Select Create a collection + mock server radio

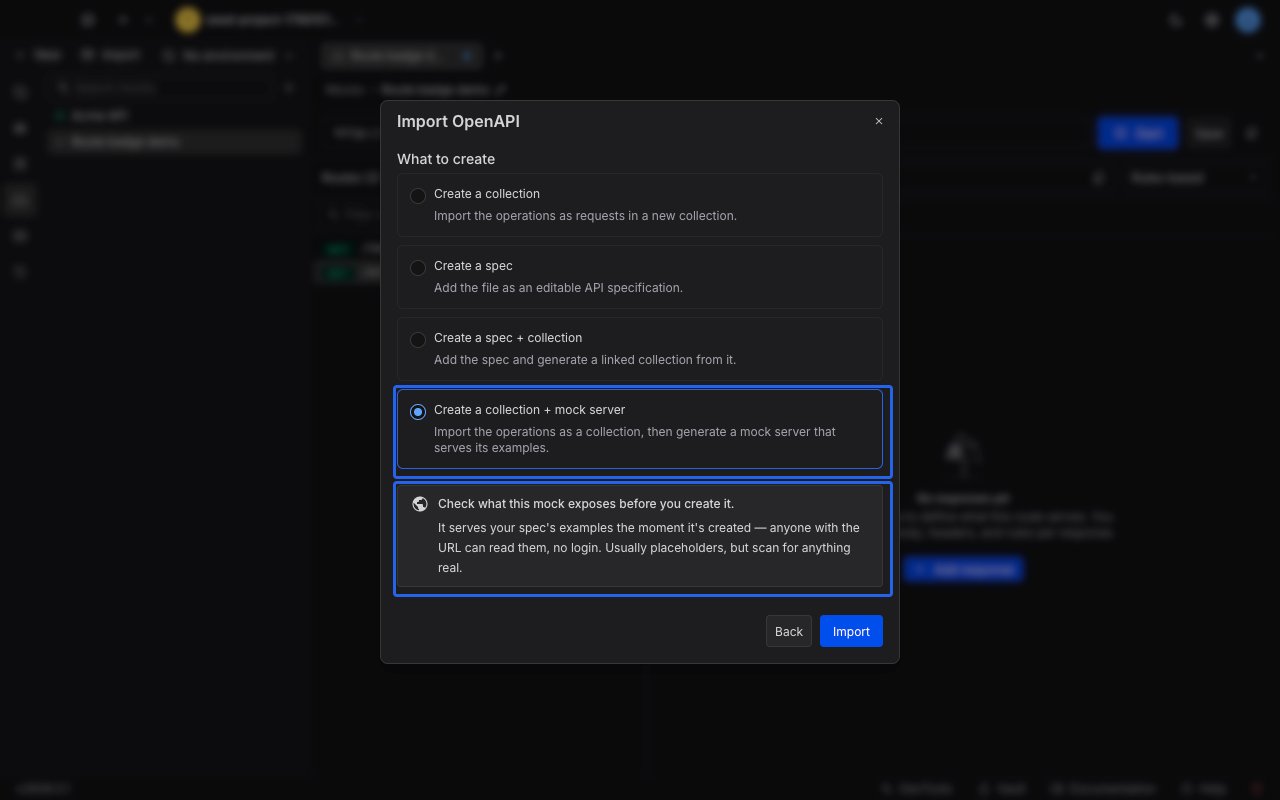pyautogui.click(x=418, y=412)
